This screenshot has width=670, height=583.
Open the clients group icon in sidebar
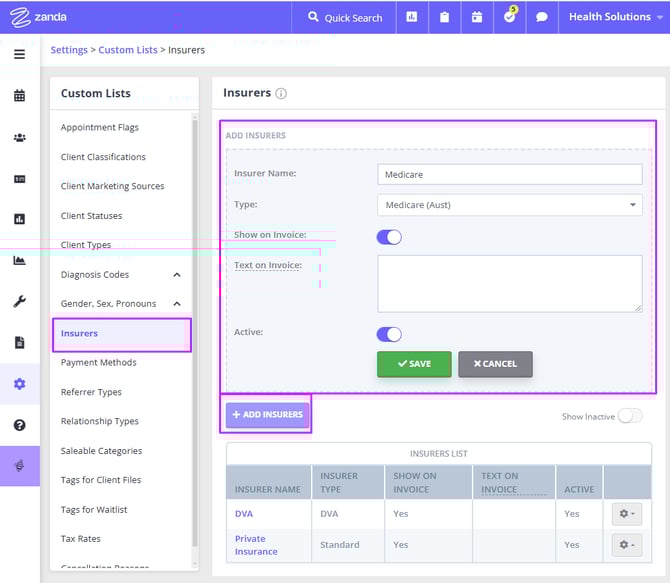[x=19, y=138]
